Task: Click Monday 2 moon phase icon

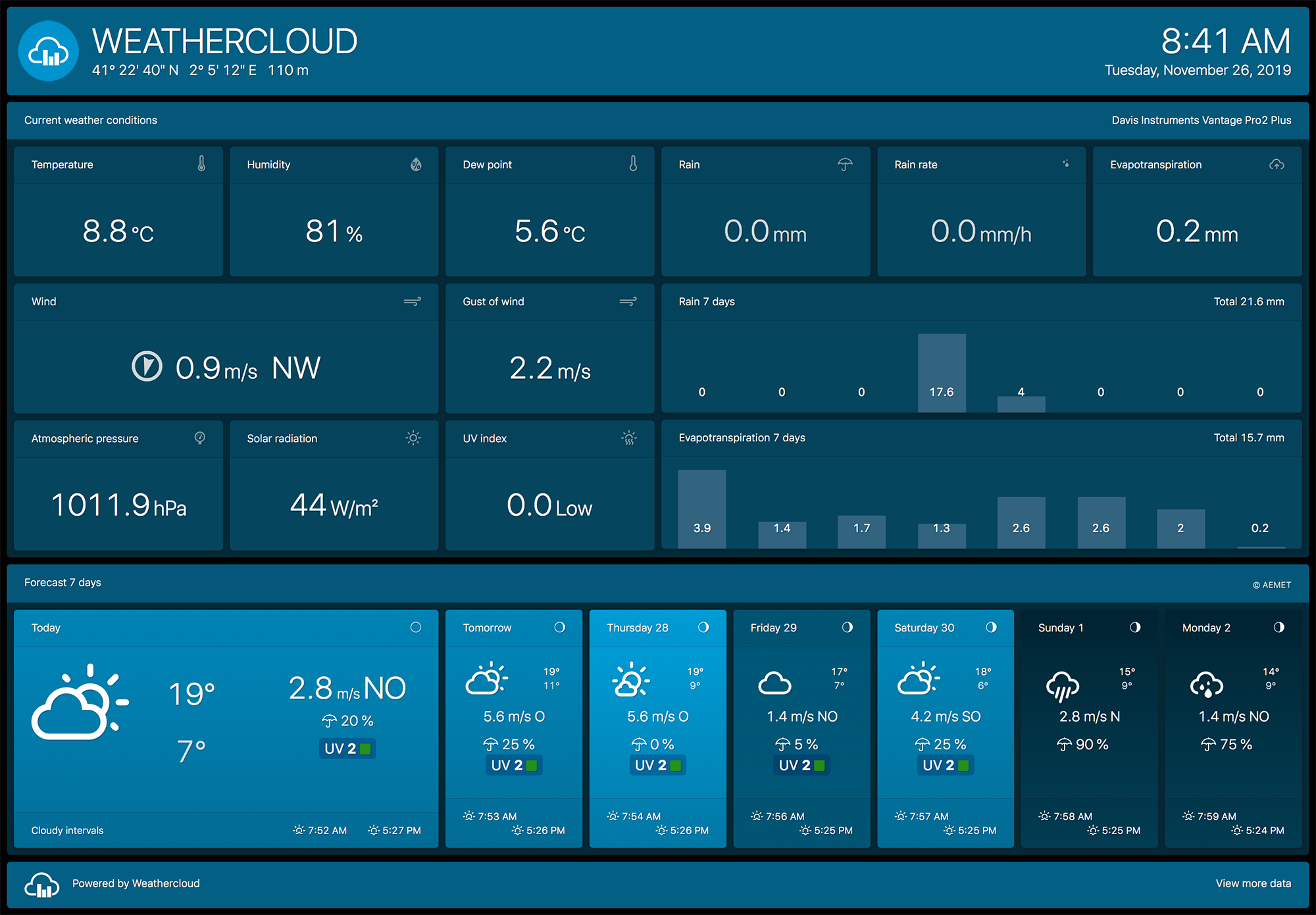Action: (x=1279, y=627)
